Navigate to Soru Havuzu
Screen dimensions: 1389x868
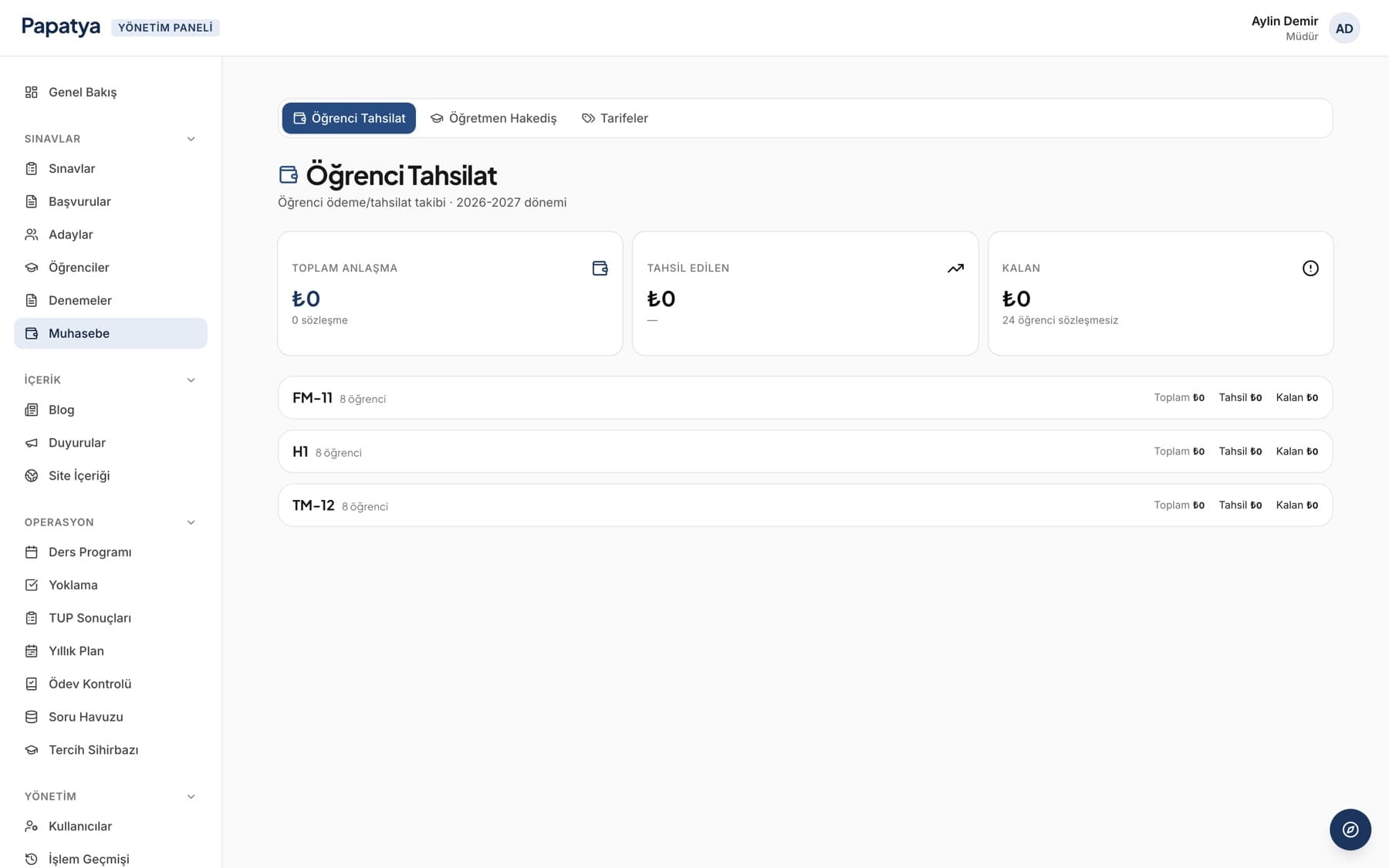tap(110, 717)
